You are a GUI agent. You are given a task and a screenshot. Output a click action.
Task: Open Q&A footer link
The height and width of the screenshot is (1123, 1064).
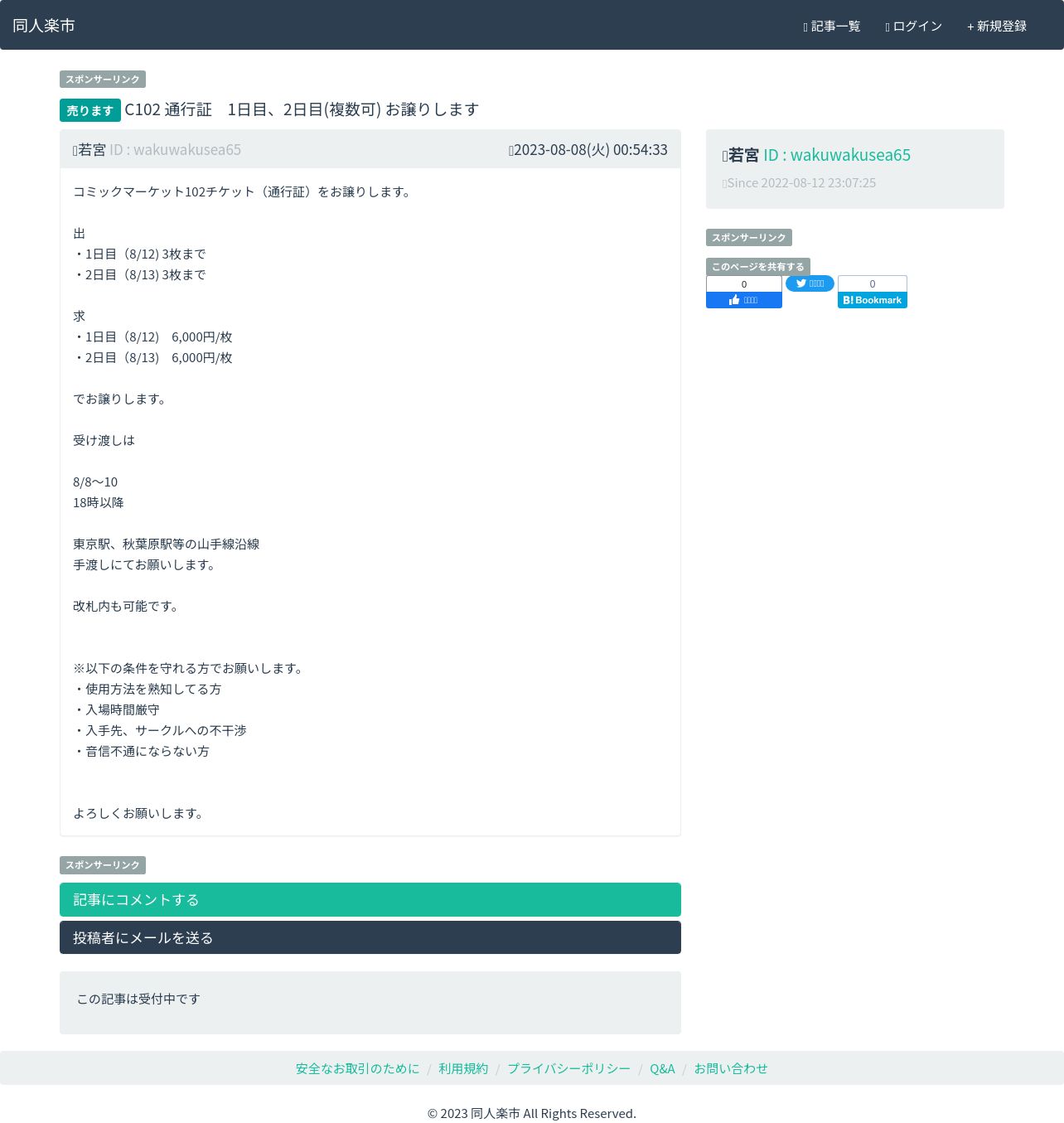pyautogui.click(x=662, y=1068)
